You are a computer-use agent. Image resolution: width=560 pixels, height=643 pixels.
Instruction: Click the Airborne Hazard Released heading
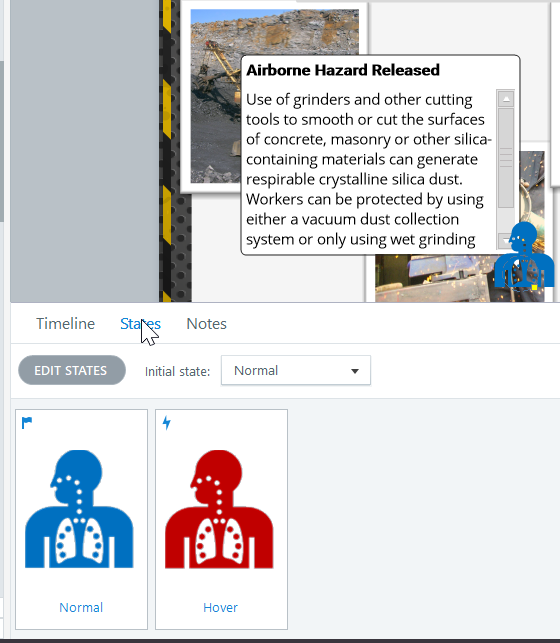343,70
